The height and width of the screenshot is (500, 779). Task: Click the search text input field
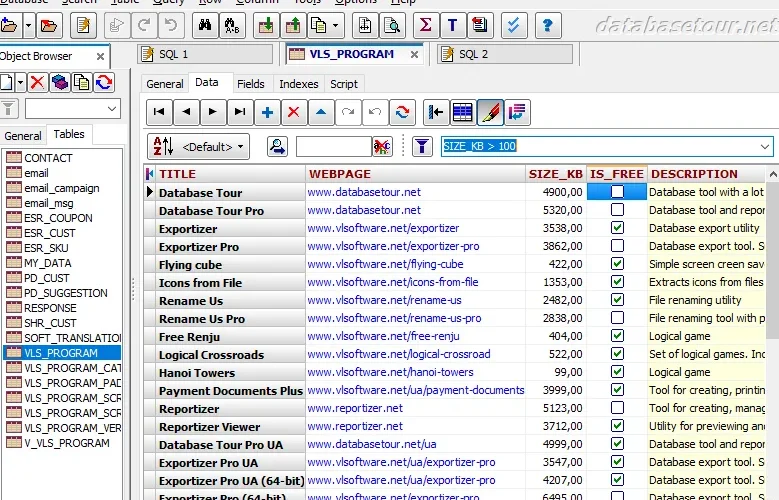[333, 147]
